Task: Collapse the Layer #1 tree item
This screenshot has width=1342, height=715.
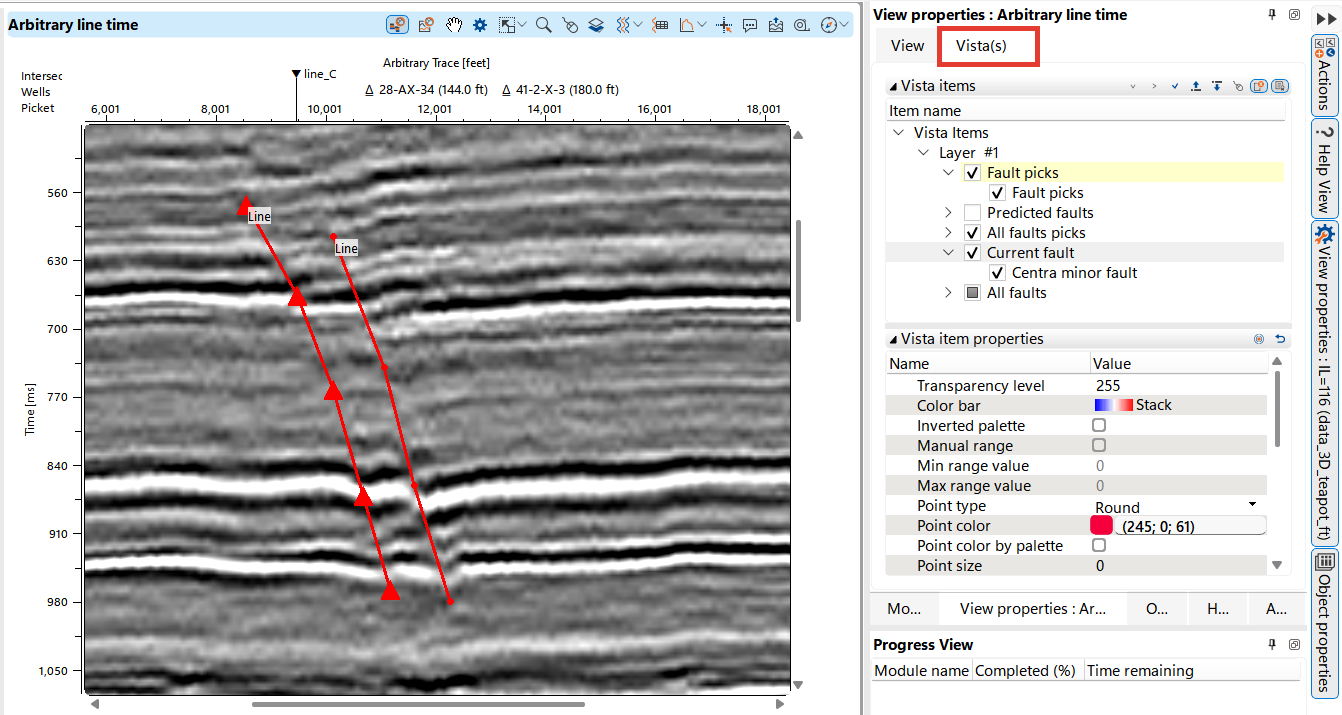Action: [923, 152]
